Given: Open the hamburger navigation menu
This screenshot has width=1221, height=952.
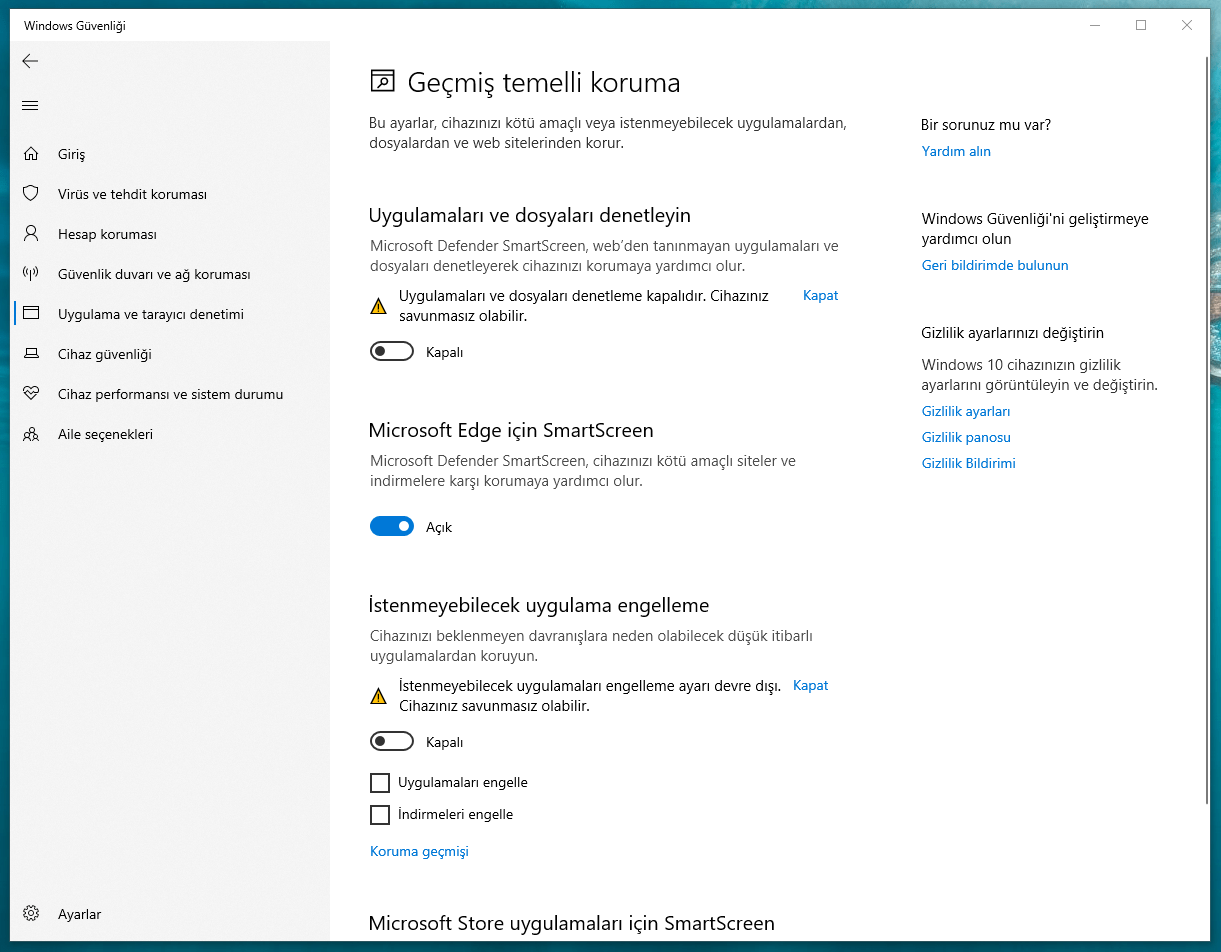Looking at the screenshot, I should pyautogui.click(x=30, y=105).
